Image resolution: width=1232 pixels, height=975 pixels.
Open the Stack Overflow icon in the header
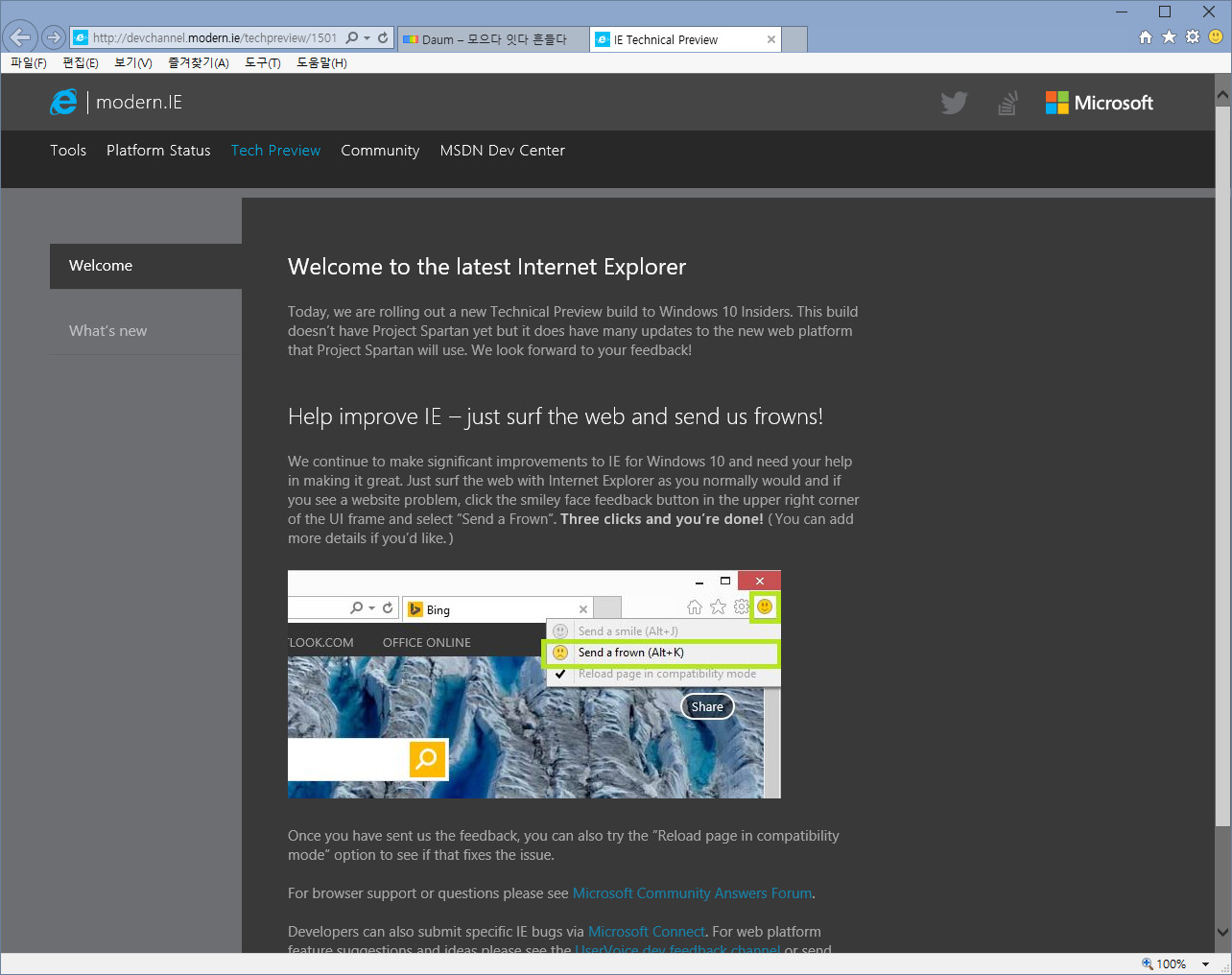[x=1007, y=103]
